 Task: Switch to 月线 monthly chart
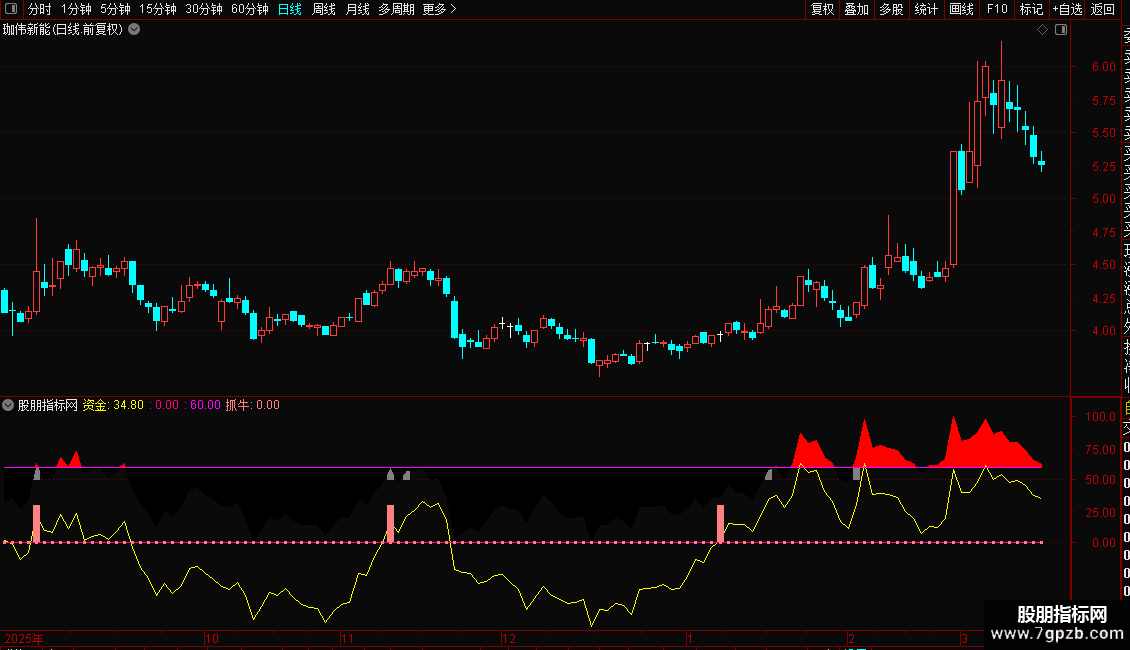click(x=357, y=9)
